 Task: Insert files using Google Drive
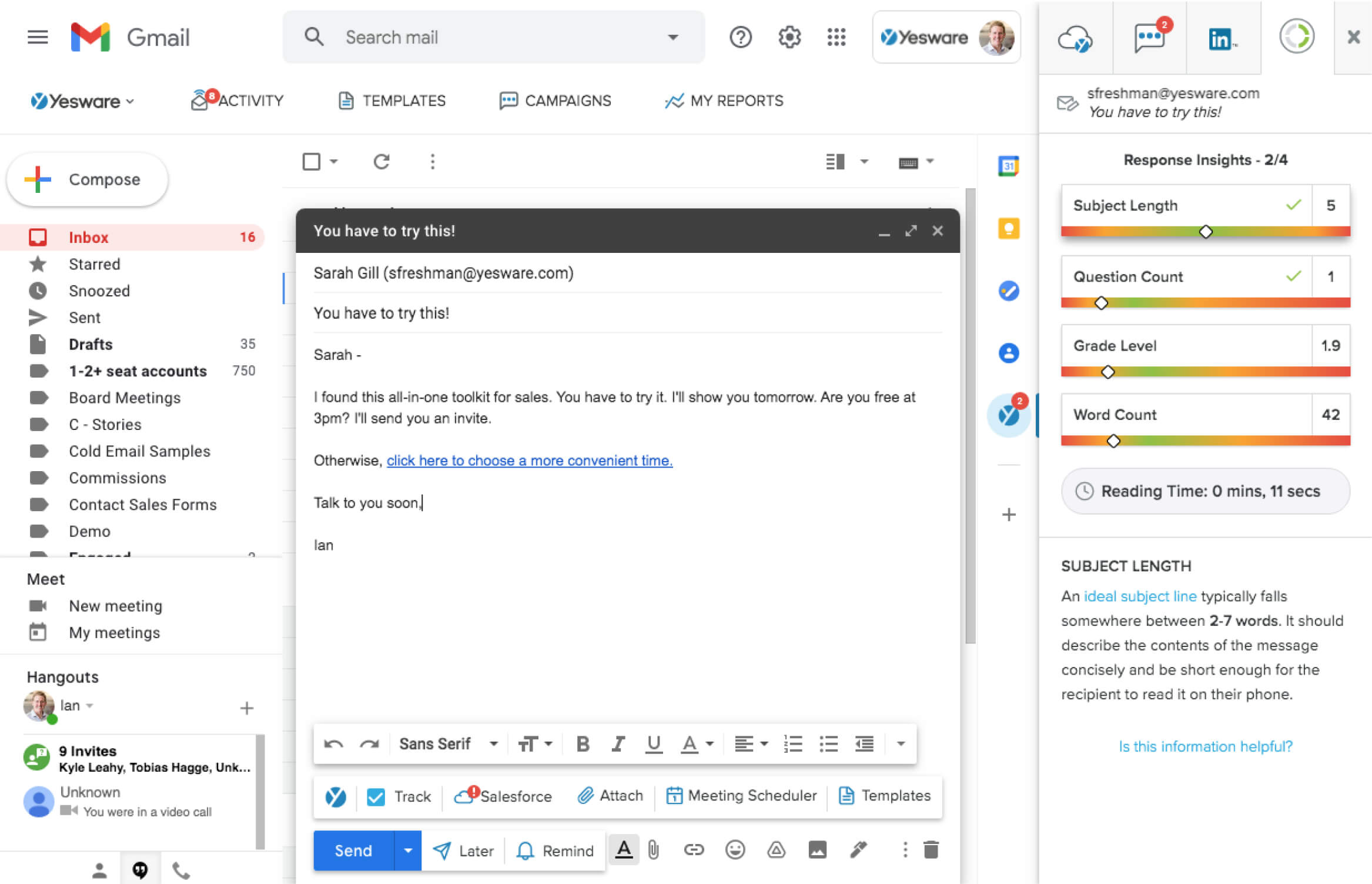pos(776,850)
